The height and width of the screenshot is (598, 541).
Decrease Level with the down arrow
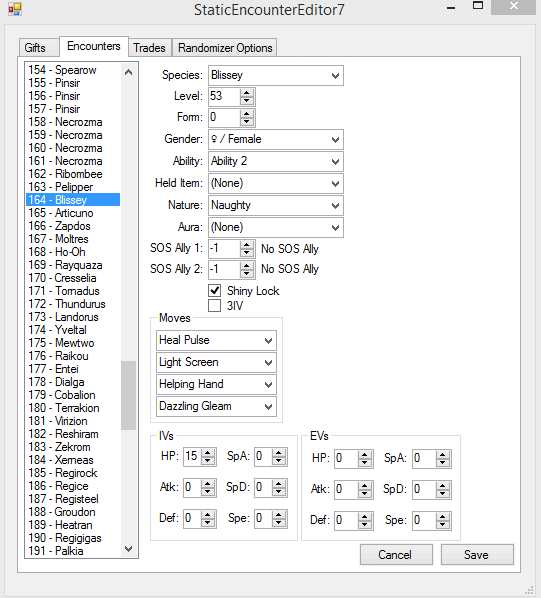coord(247,100)
